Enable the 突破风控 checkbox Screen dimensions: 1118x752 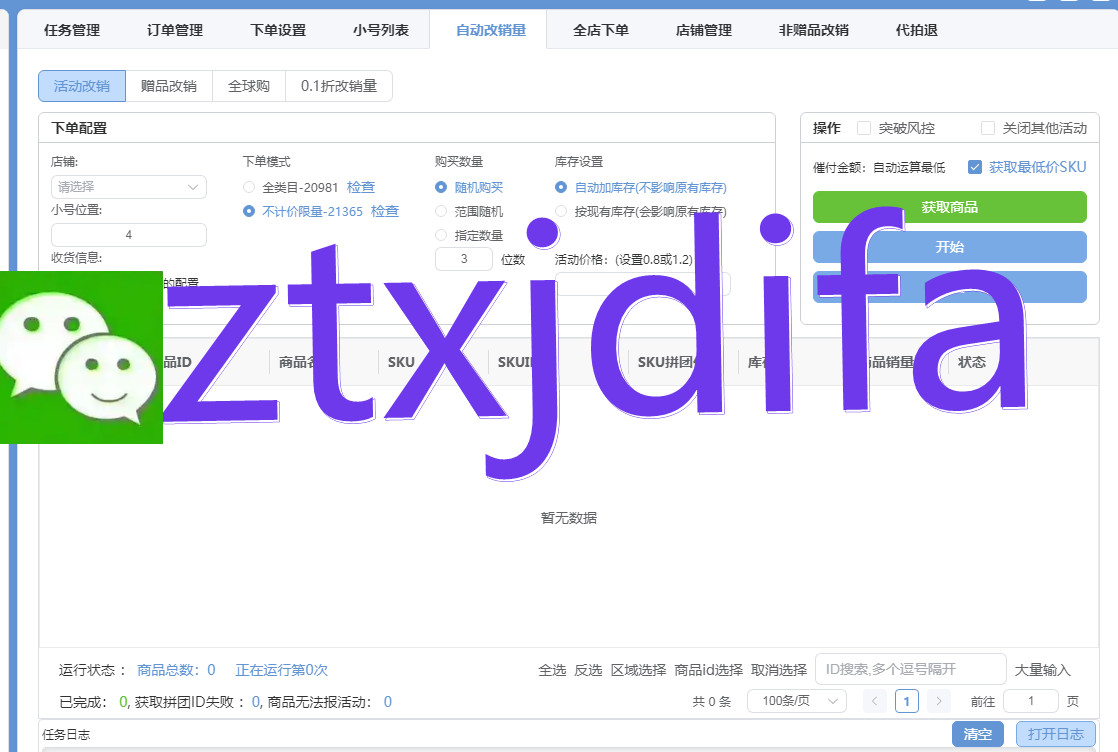click(864, 128)
